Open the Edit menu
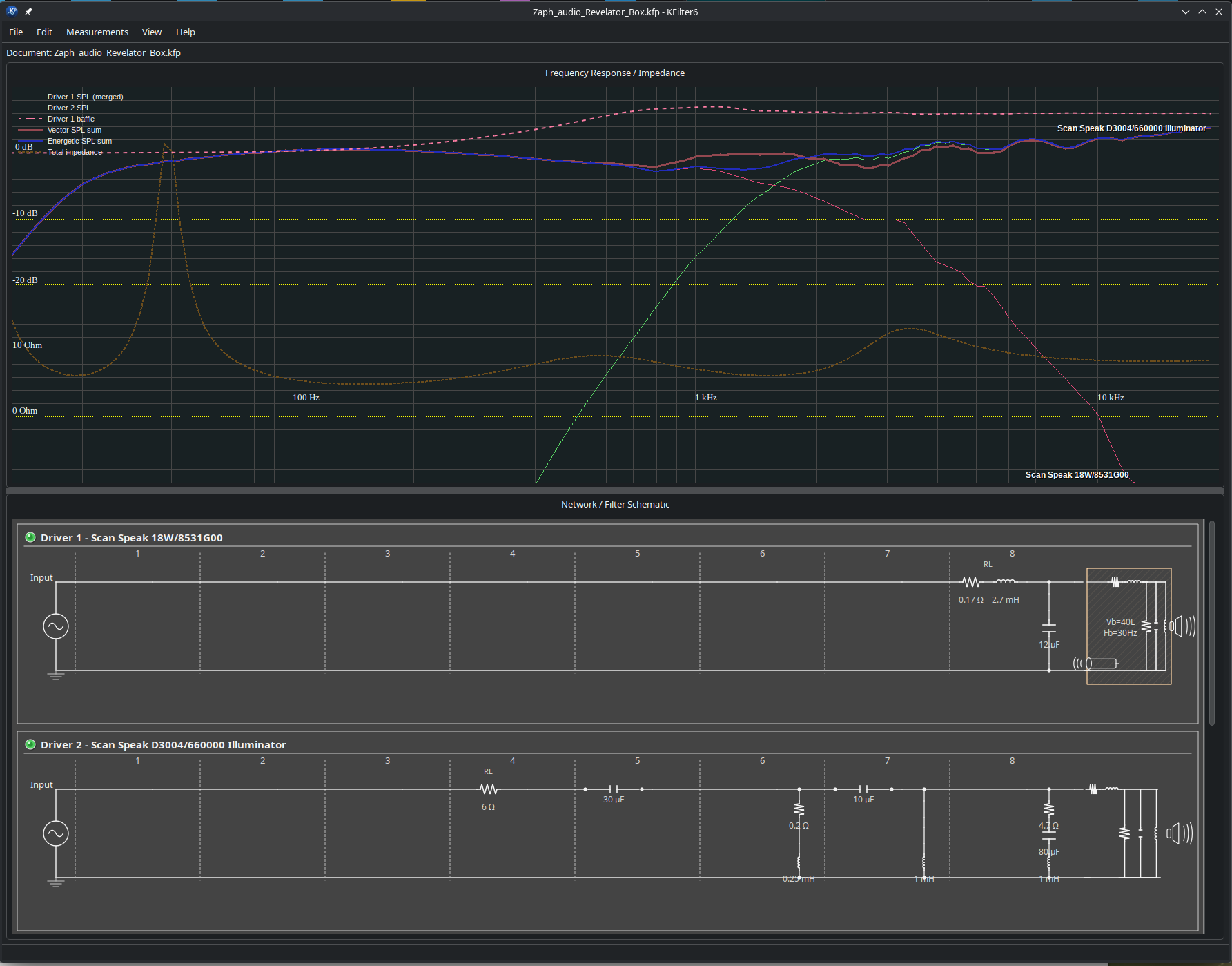 44,32
